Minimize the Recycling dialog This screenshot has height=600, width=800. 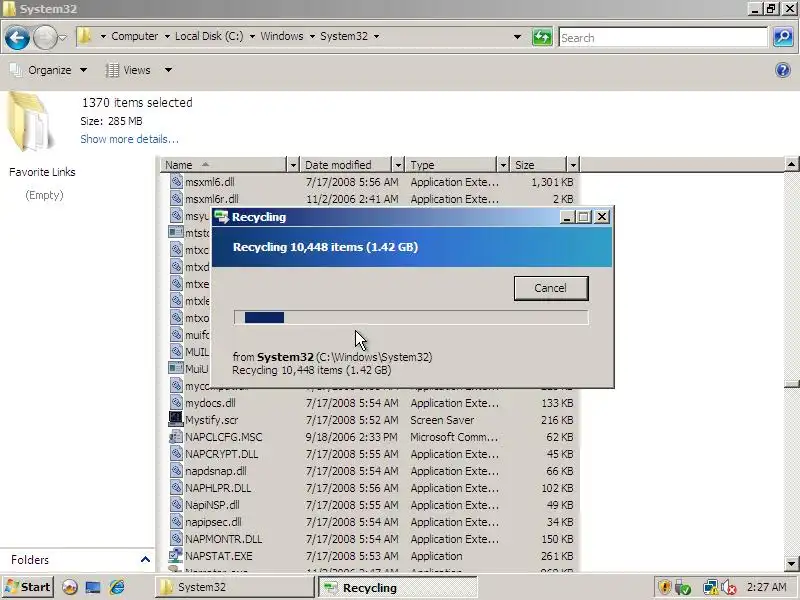566,217
